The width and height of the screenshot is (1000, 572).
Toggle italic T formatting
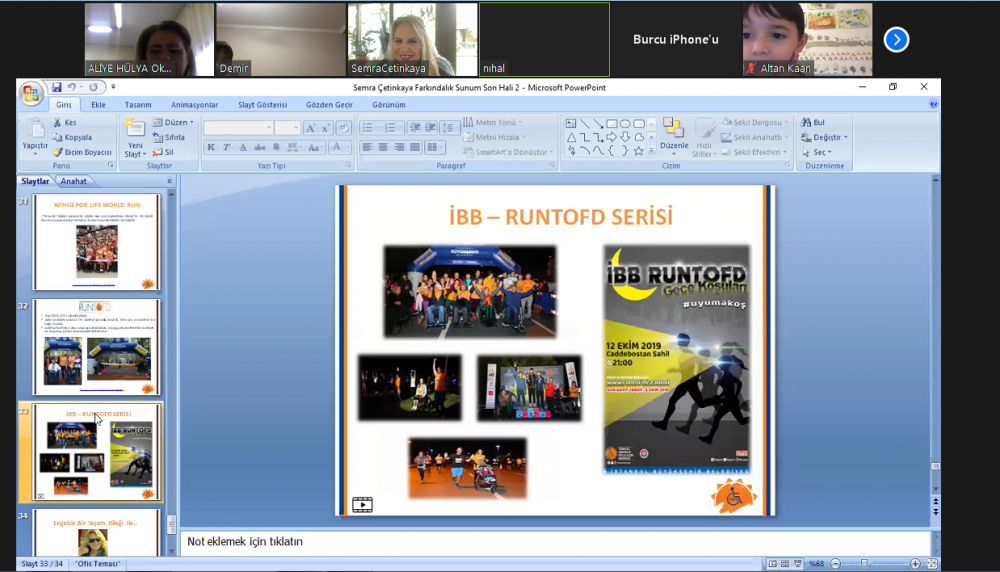click(x=227, y=147)
